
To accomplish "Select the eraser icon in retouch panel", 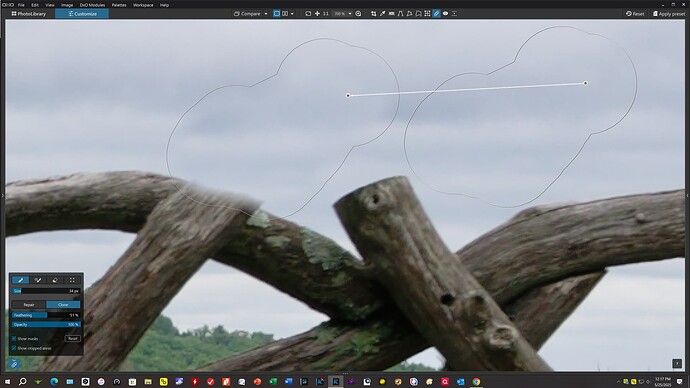I will pos(55,280).
